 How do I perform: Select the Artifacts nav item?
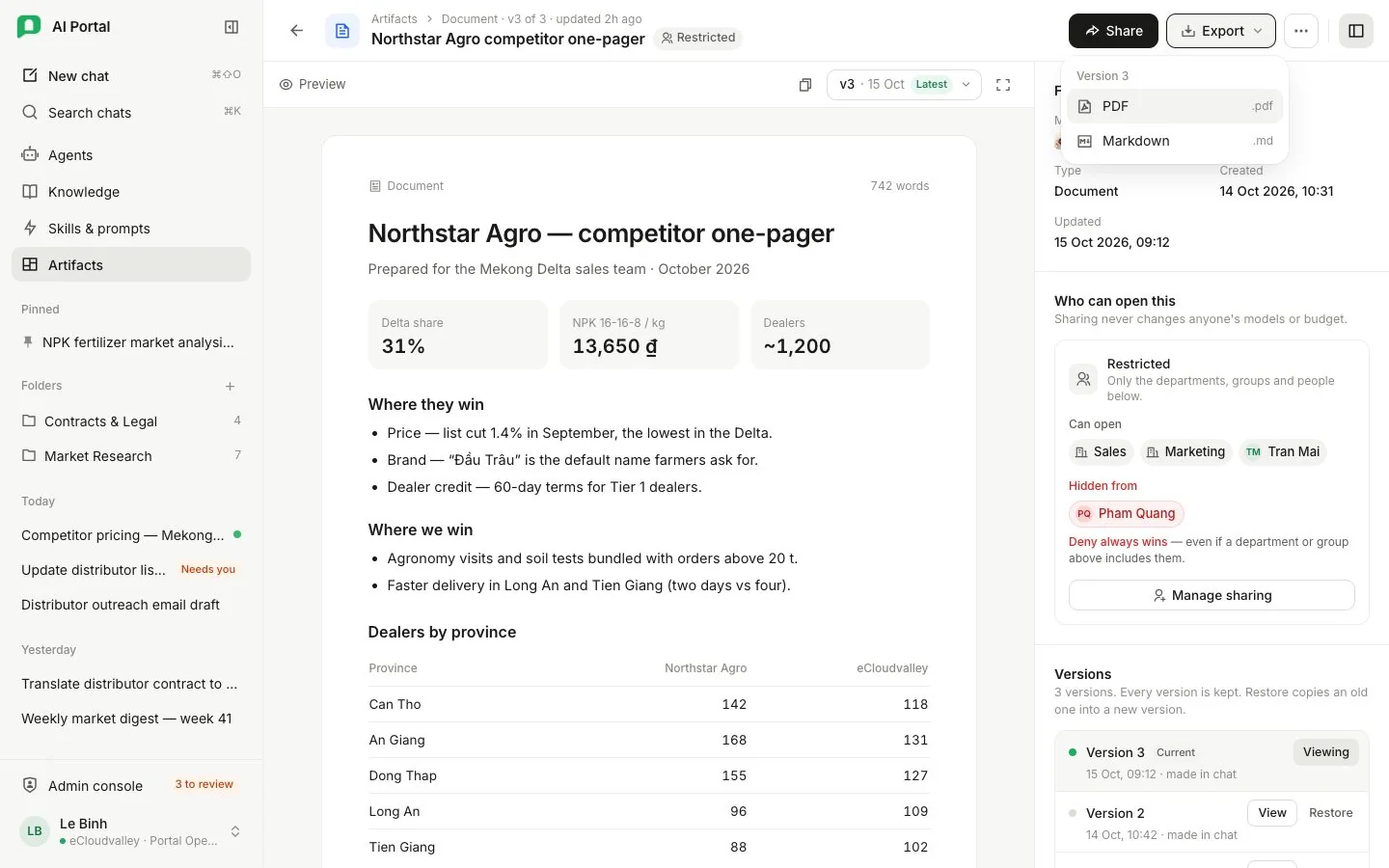[x=131, y=264]
